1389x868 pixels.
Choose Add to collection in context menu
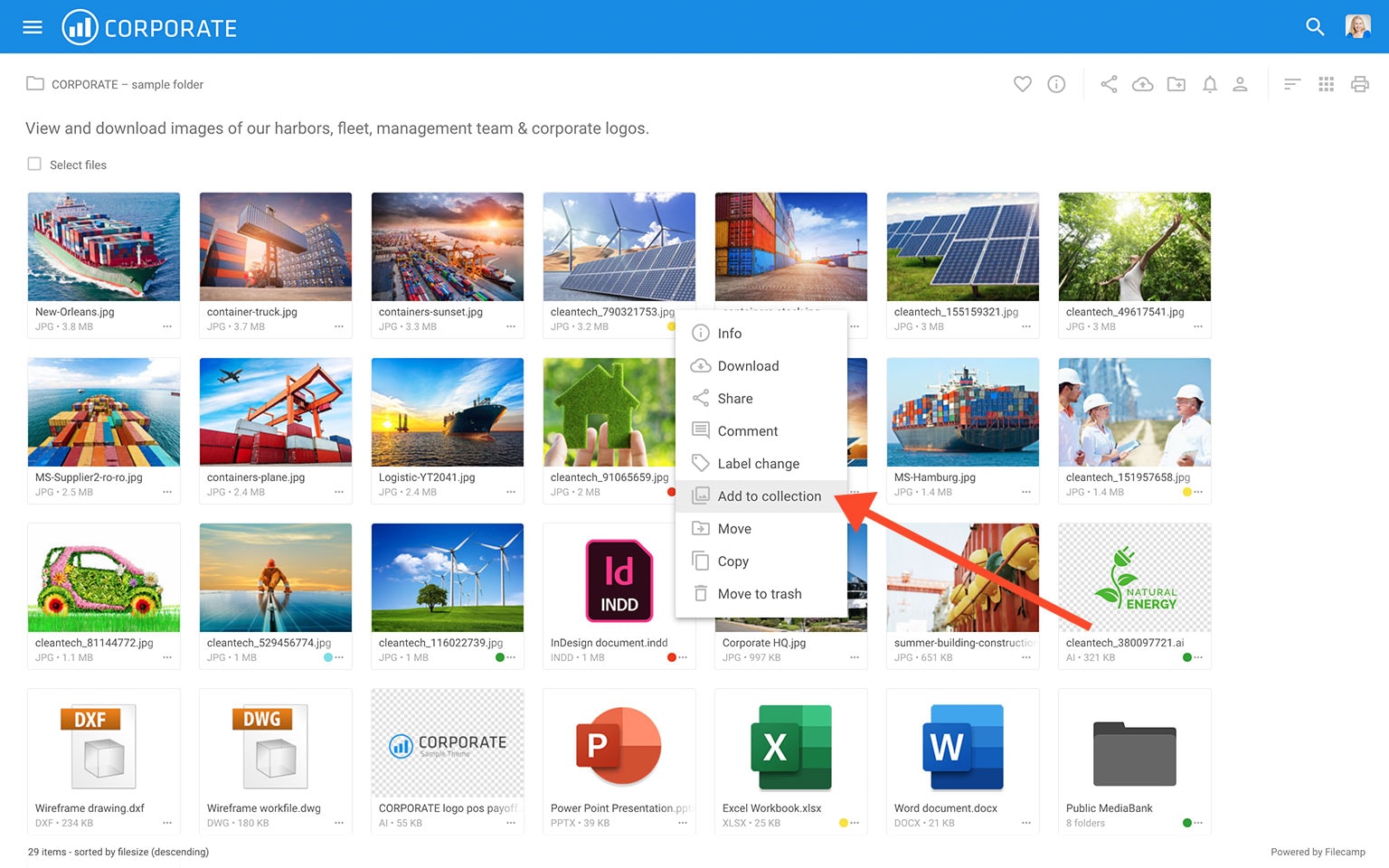coord(761,495)
